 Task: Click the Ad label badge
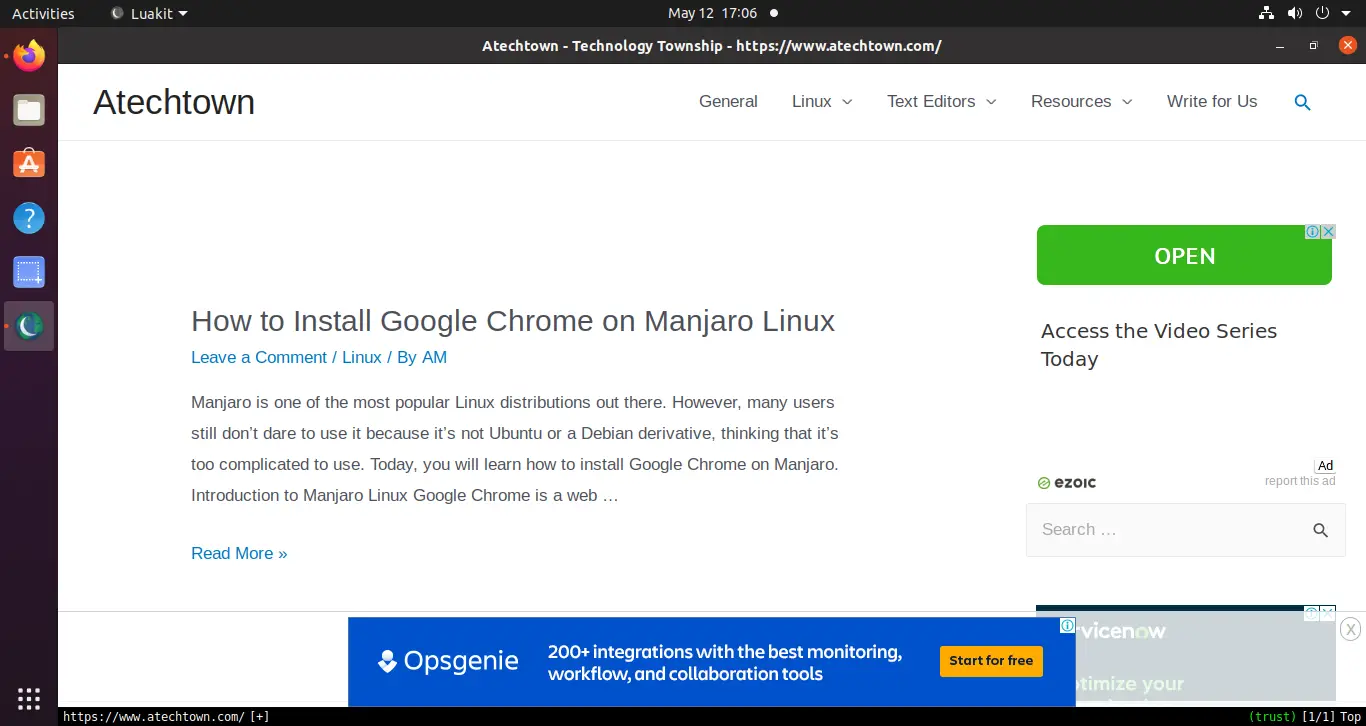(x=1325, y=465)
